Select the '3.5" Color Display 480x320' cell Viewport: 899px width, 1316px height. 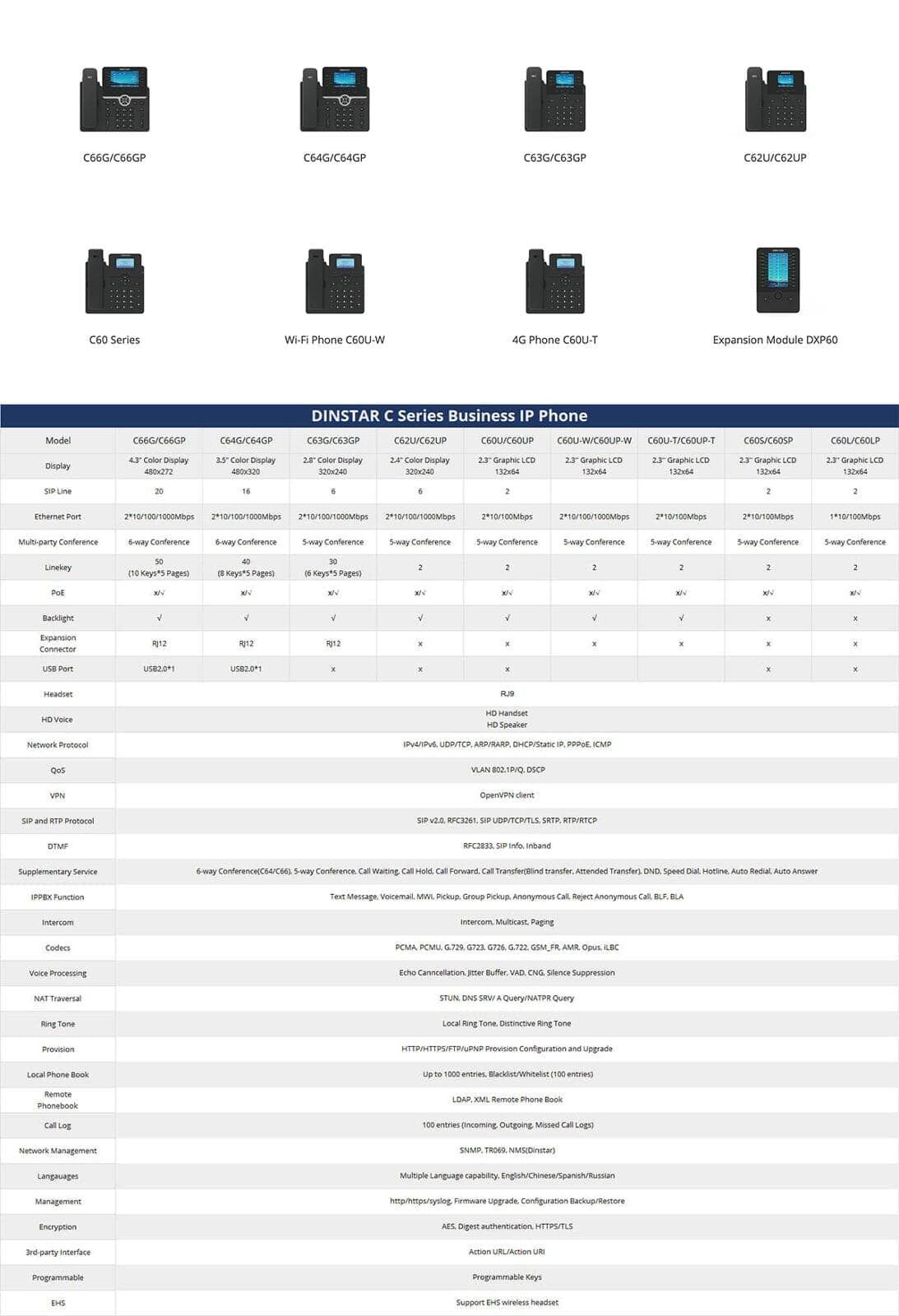pos(246,466)
